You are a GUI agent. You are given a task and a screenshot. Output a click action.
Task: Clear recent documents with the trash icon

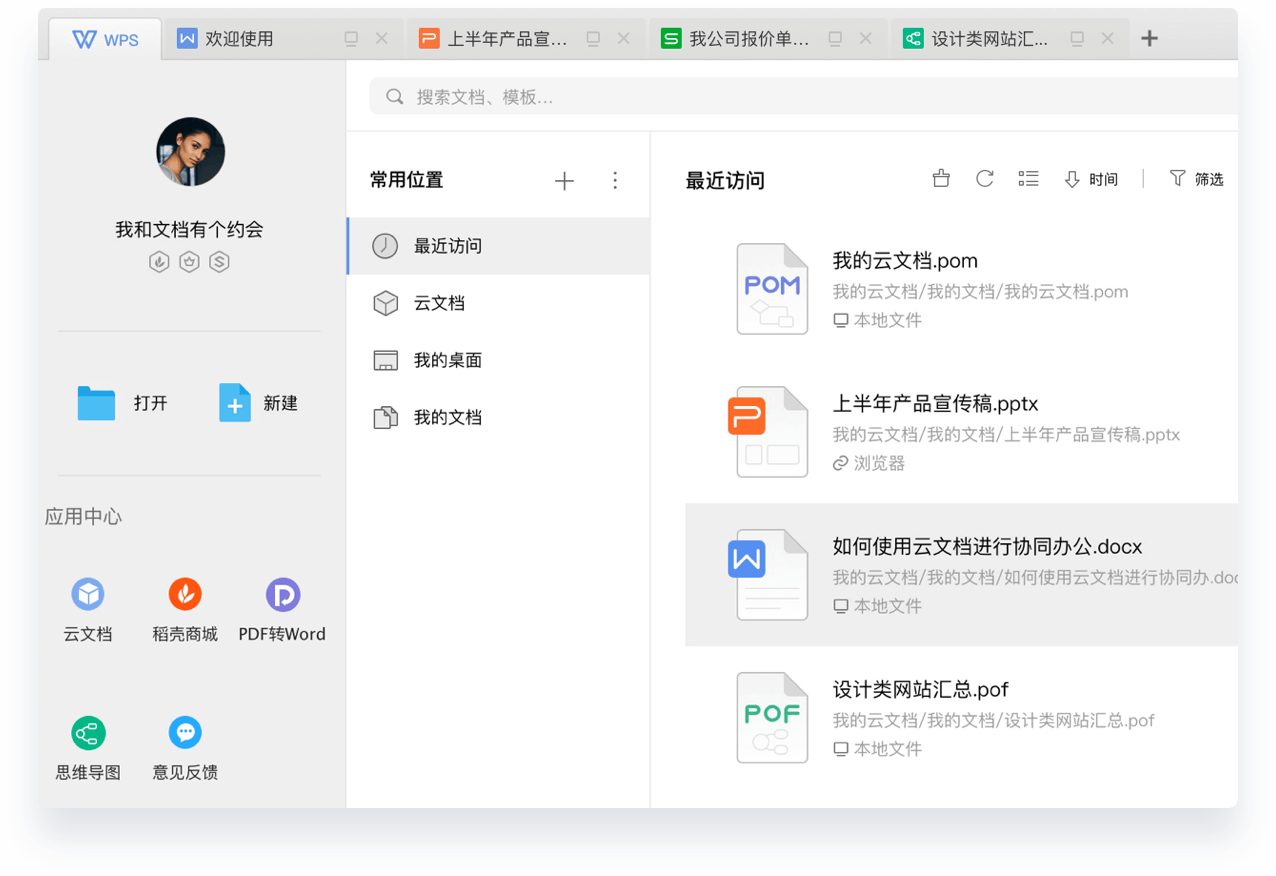(x=941, y=178)
